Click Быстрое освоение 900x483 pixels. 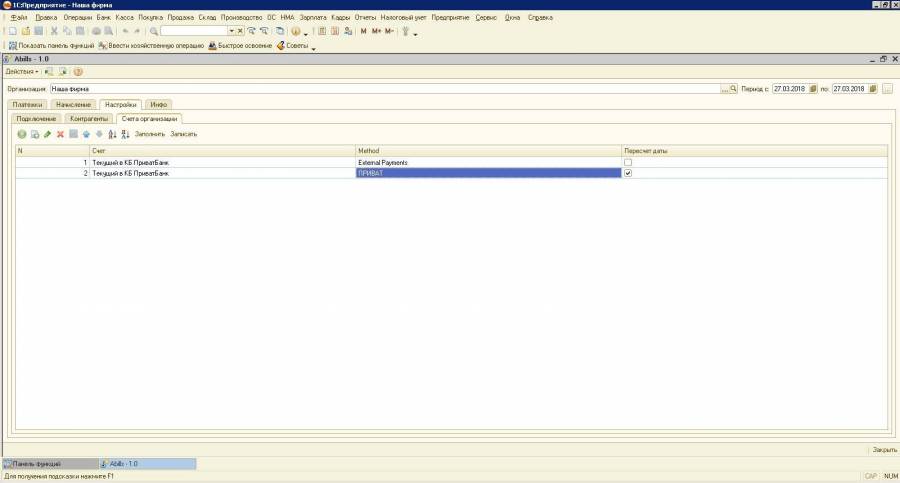tap(240, 45)
